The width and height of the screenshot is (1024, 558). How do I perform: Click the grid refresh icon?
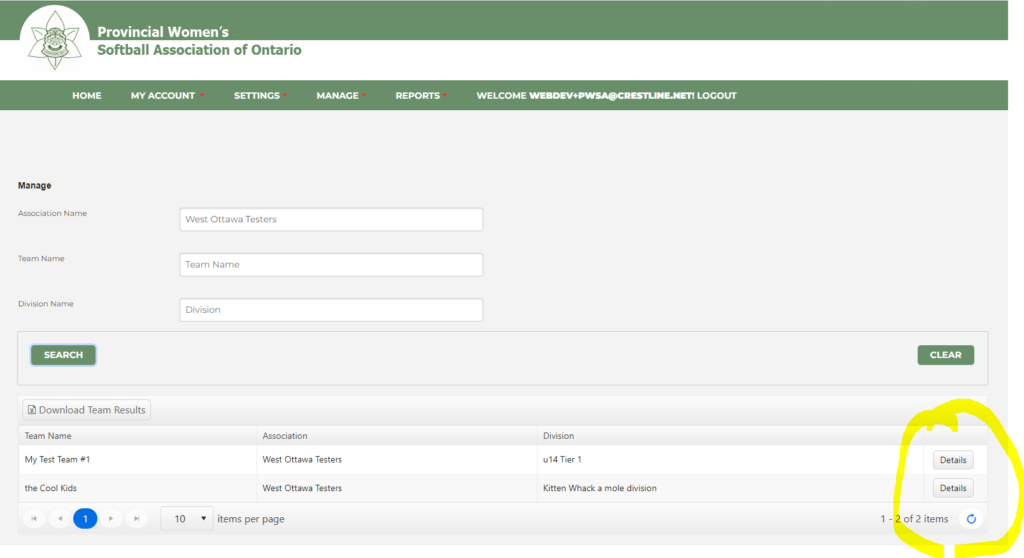(970, 519)
